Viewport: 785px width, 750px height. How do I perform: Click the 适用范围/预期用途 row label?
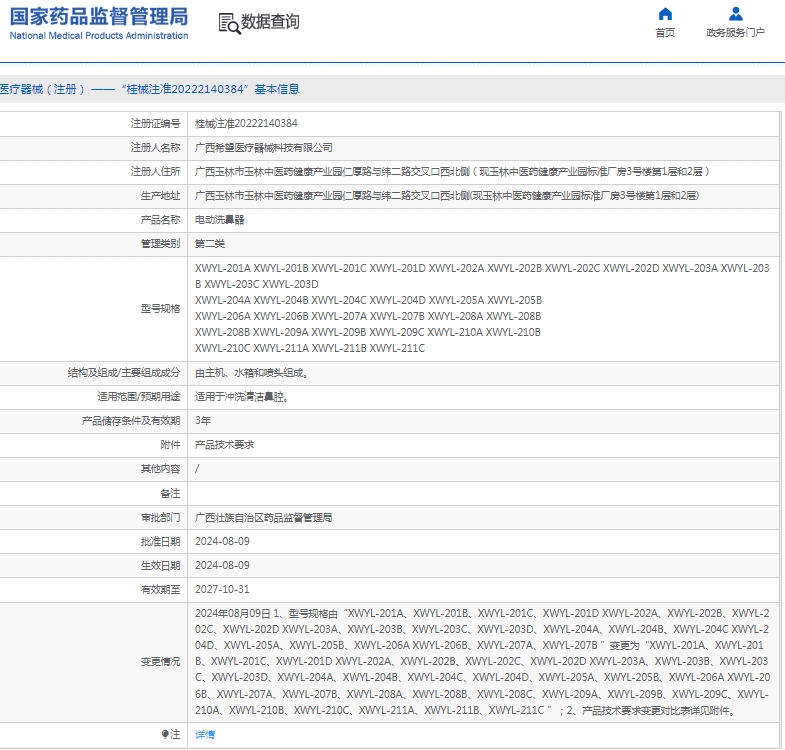[139, 397]
